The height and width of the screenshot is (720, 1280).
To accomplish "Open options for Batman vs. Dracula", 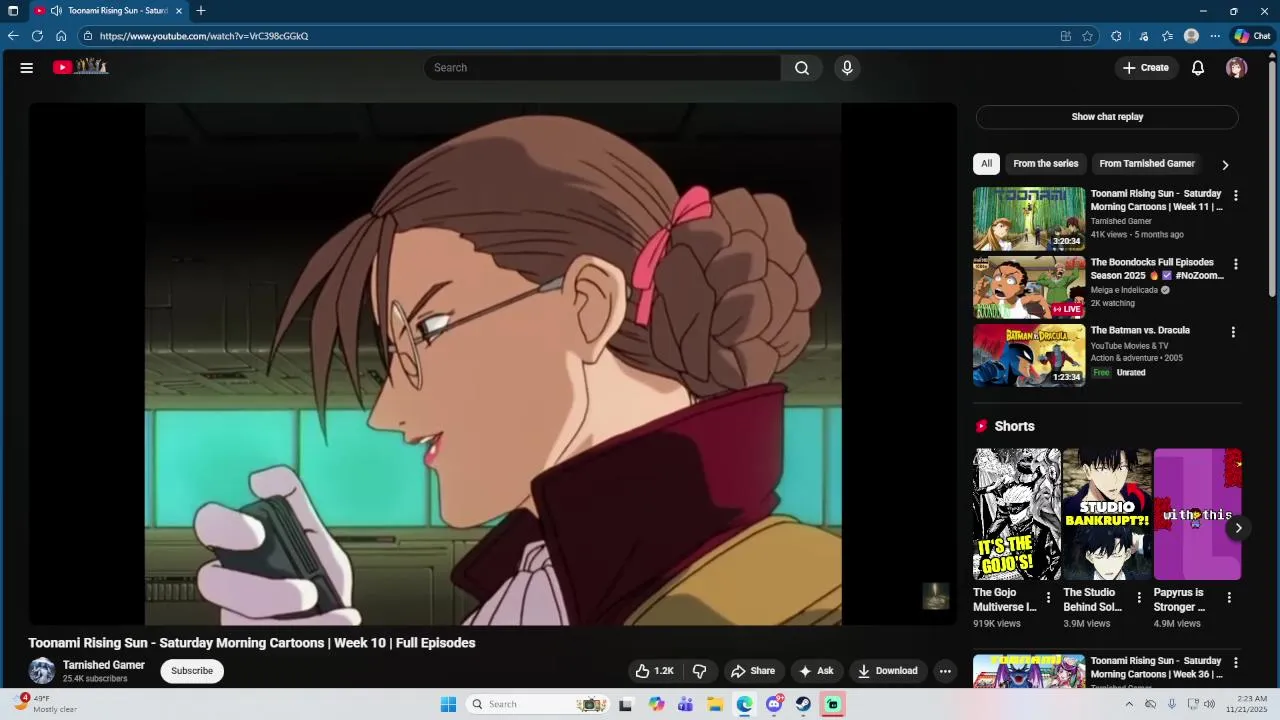I will point(1233,332).
